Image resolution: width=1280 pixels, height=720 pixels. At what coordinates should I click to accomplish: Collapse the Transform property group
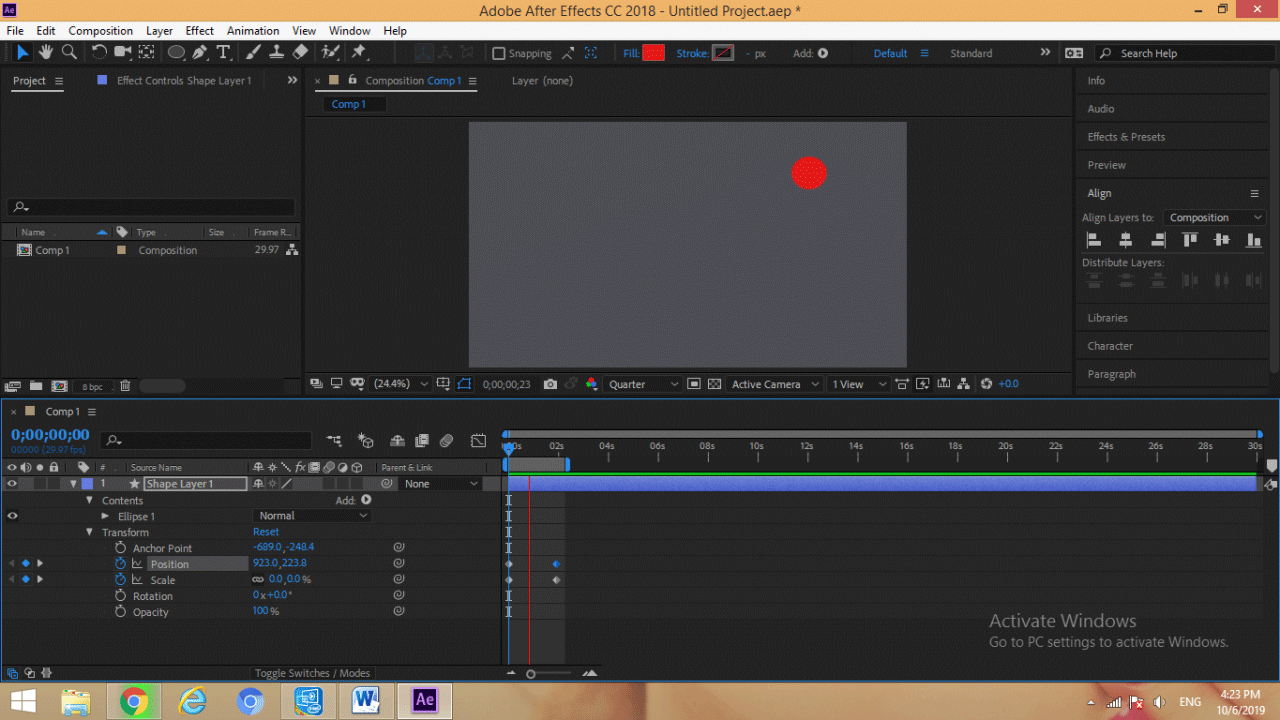[x=90, y=531]
